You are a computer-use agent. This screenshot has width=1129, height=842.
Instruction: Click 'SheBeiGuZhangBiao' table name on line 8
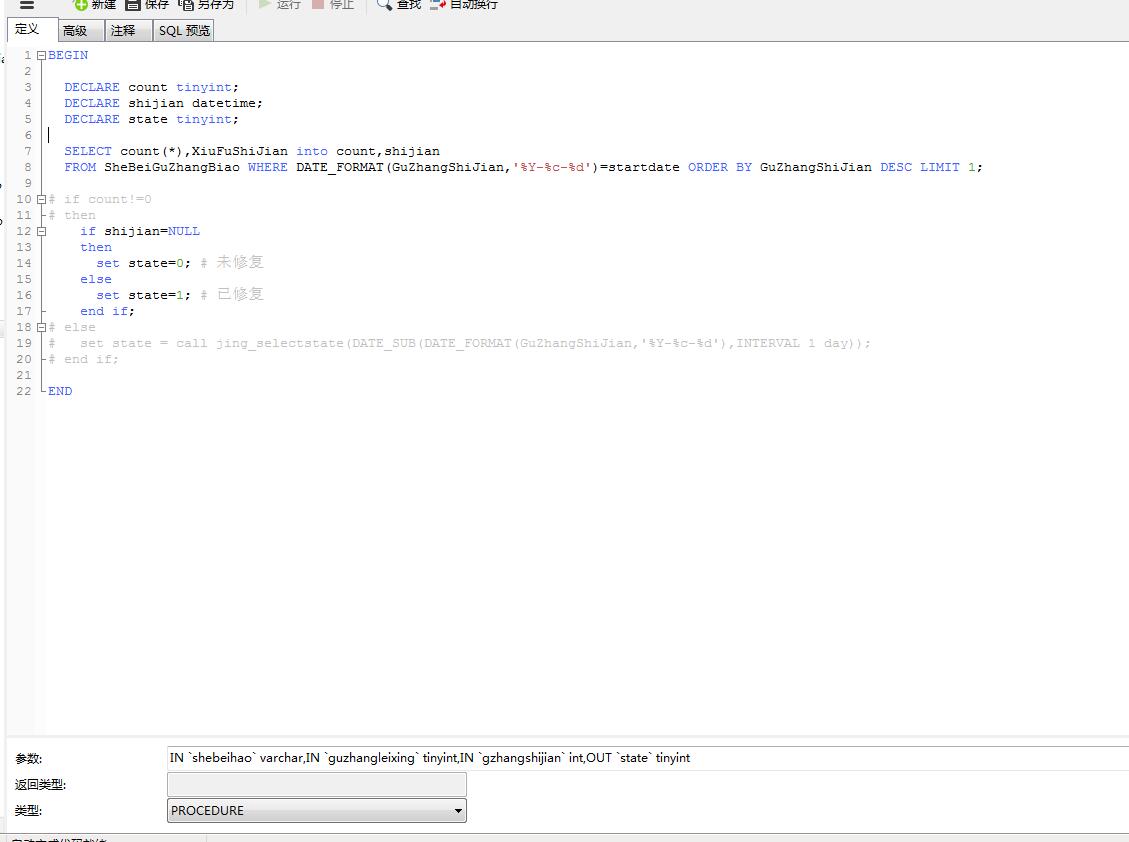coord(171,167)
